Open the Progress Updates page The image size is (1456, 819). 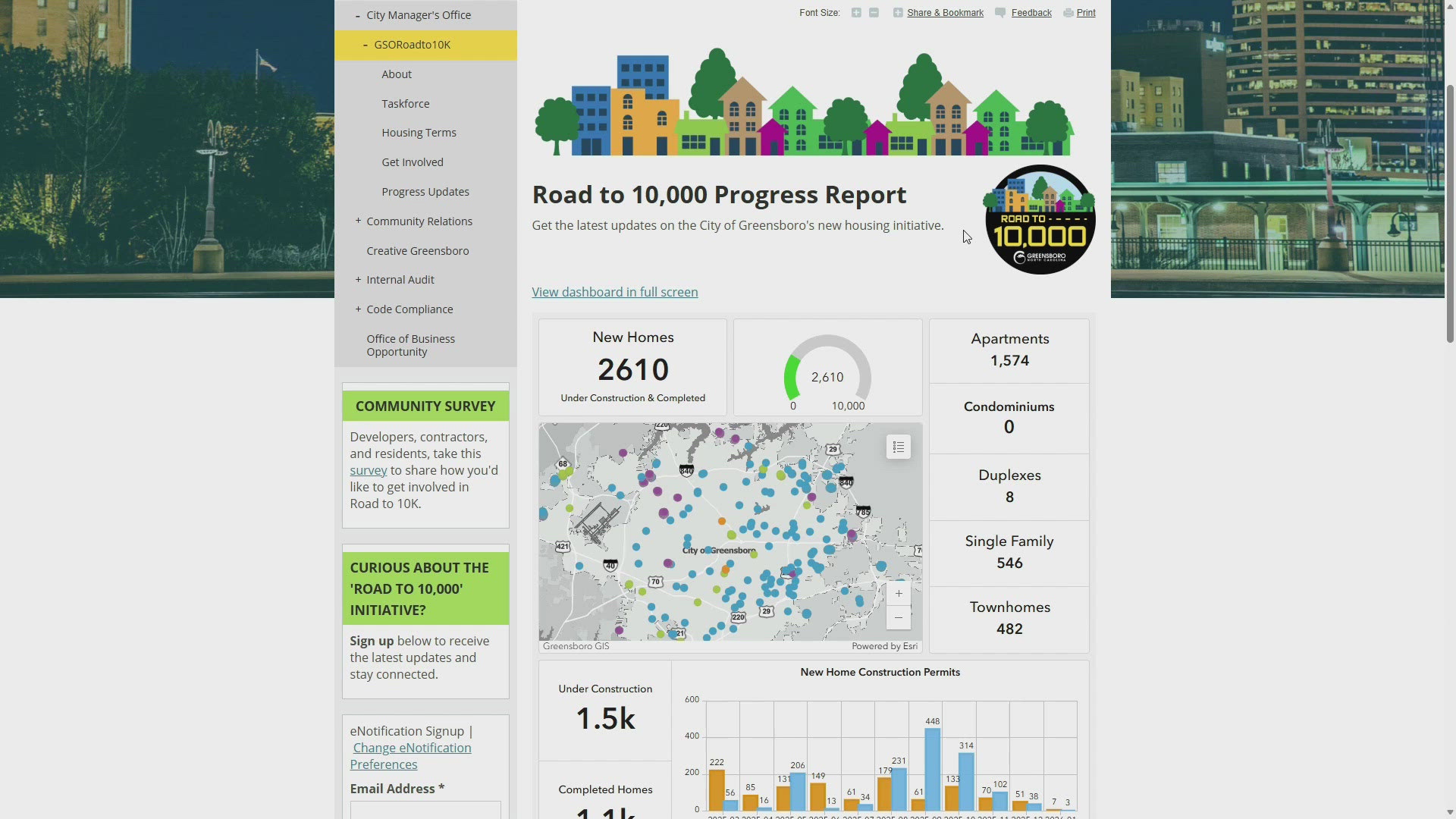[425, 192]
